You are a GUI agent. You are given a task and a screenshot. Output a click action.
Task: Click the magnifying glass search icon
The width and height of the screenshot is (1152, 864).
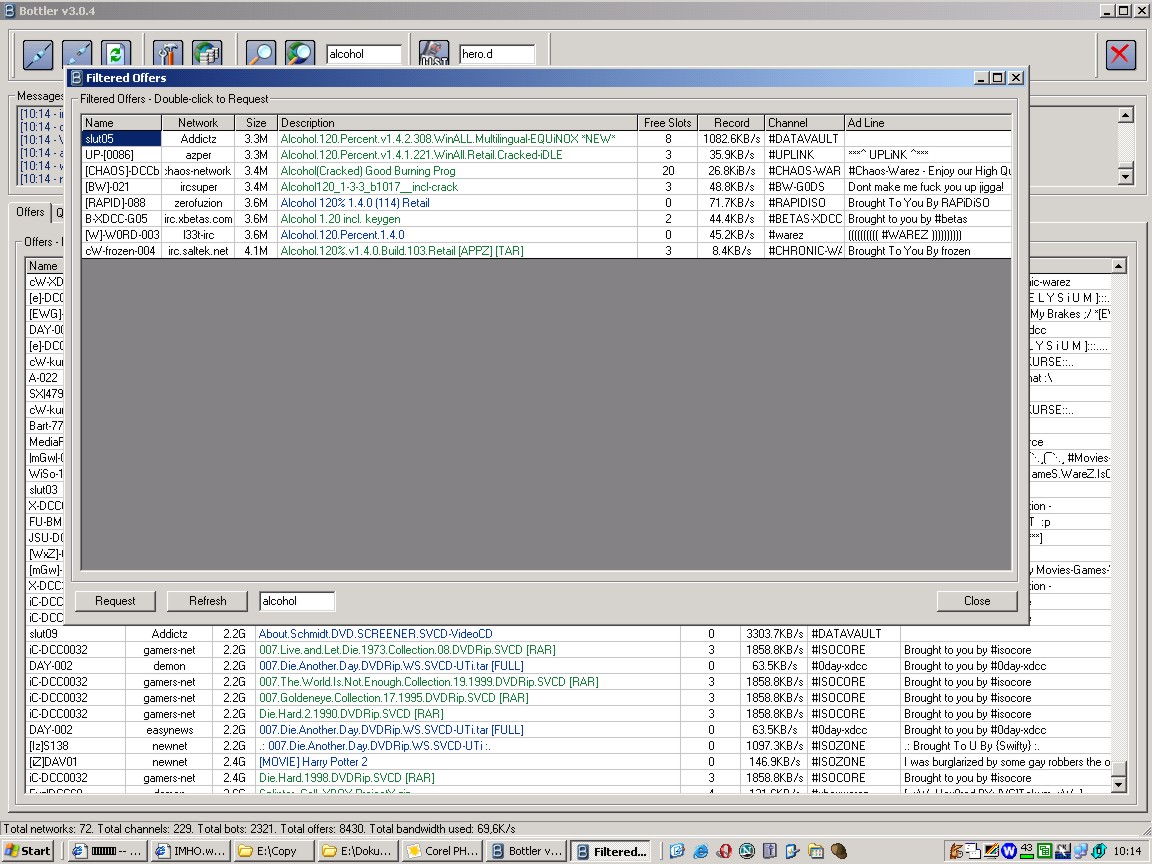pos(261,54)
